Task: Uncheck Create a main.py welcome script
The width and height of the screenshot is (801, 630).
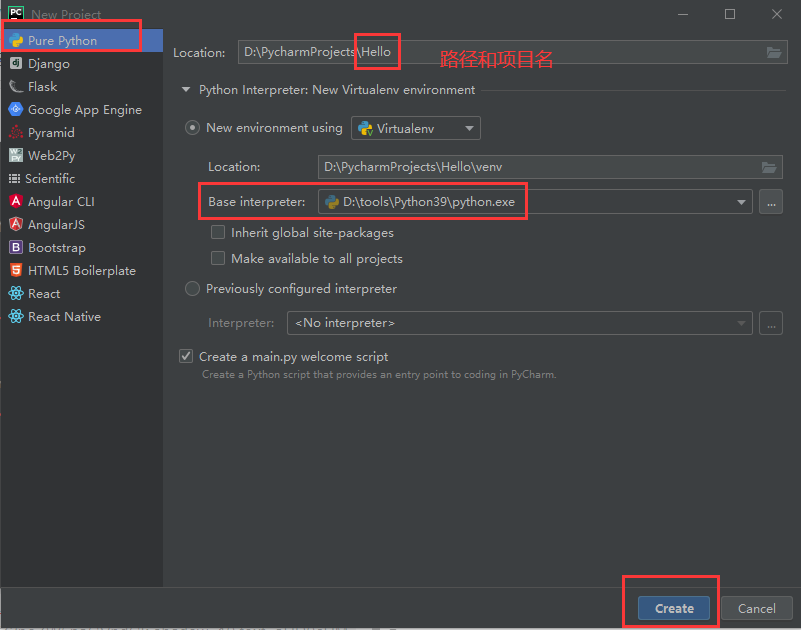Action: [x=186, y=356]
